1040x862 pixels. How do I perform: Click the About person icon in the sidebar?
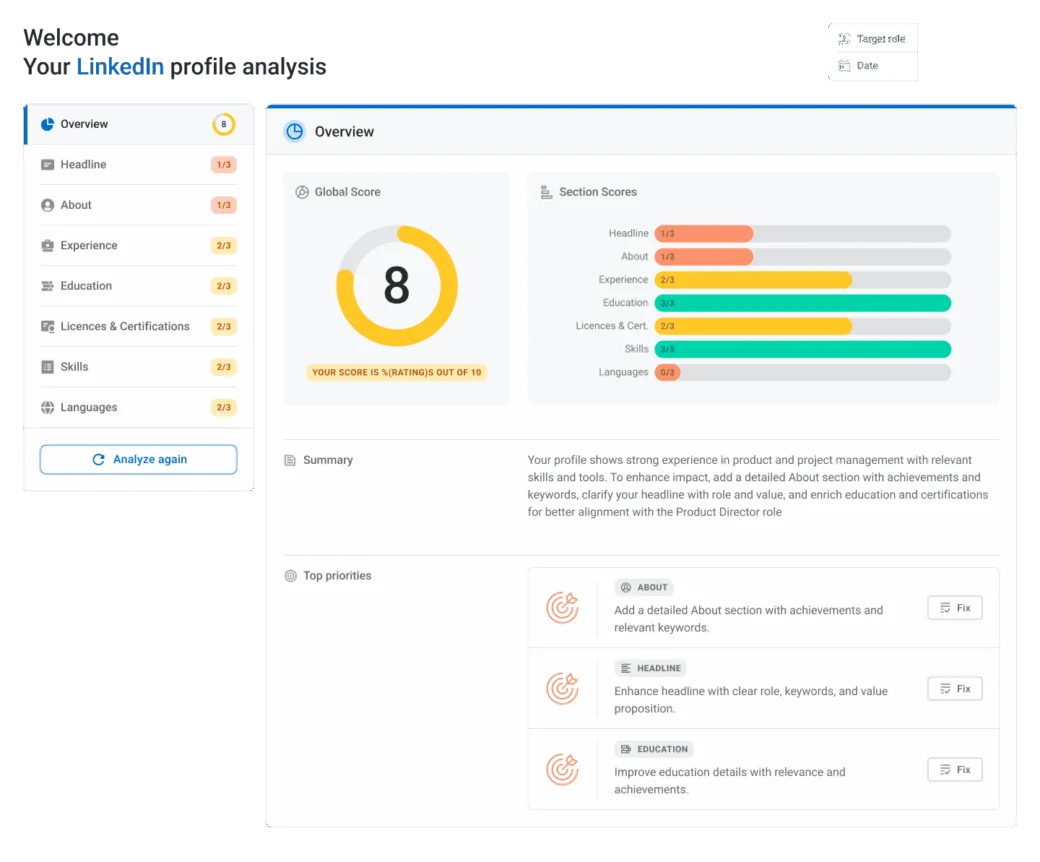click(45, 205)
